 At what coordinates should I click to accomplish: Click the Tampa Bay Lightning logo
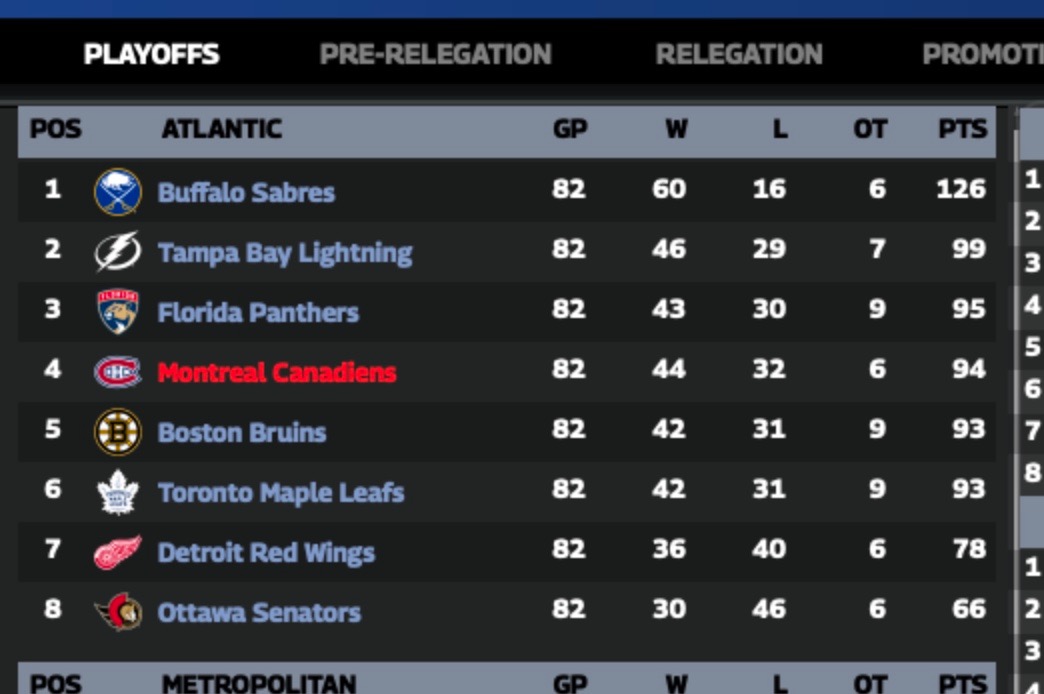click(x=117, y=251)
